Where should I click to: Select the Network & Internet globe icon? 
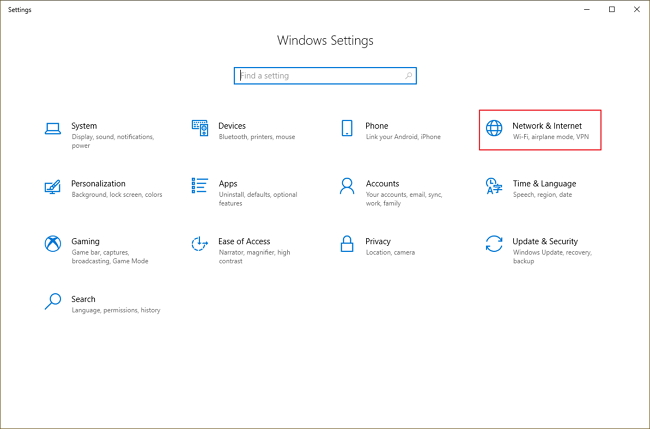(494, 128)
